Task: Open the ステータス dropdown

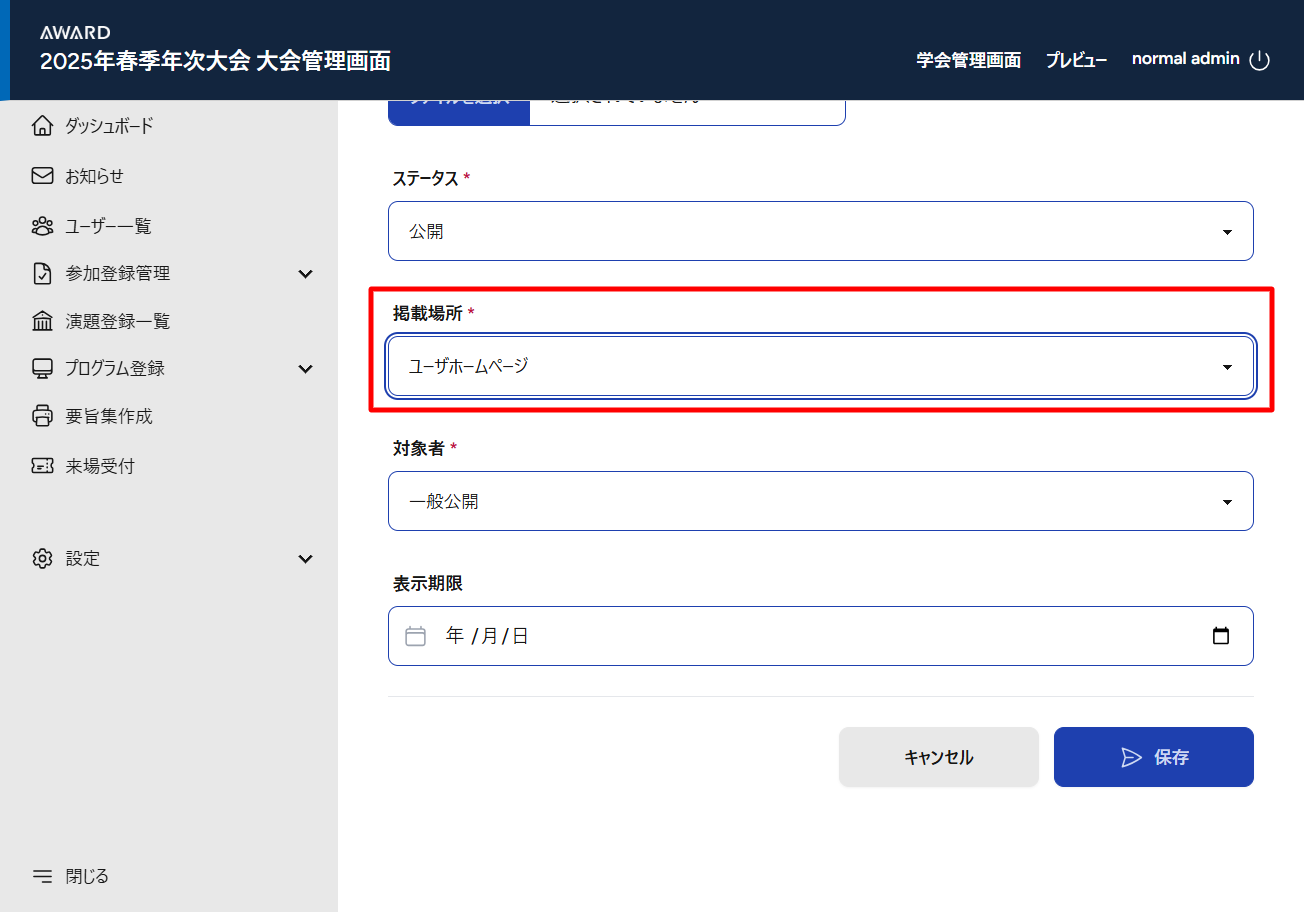Action: click(820, 231)
